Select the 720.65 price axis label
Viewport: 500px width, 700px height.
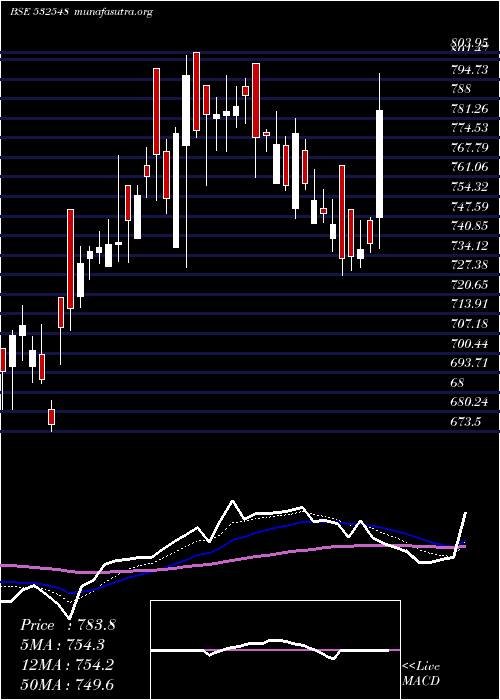[x=470, y=284]
